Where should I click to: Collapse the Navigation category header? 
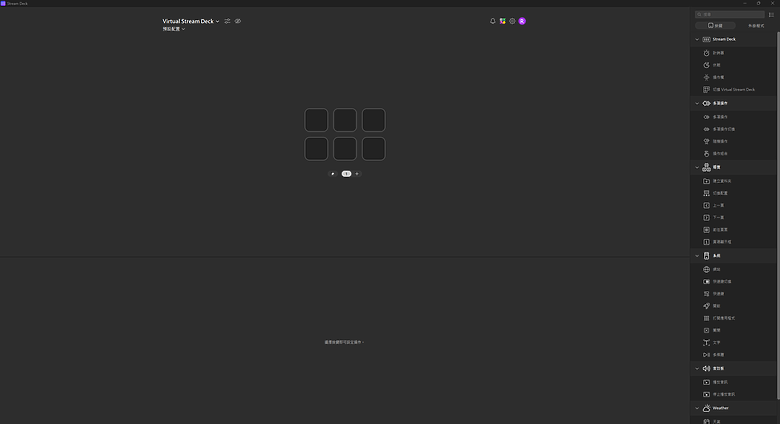(x=734, y=167)
